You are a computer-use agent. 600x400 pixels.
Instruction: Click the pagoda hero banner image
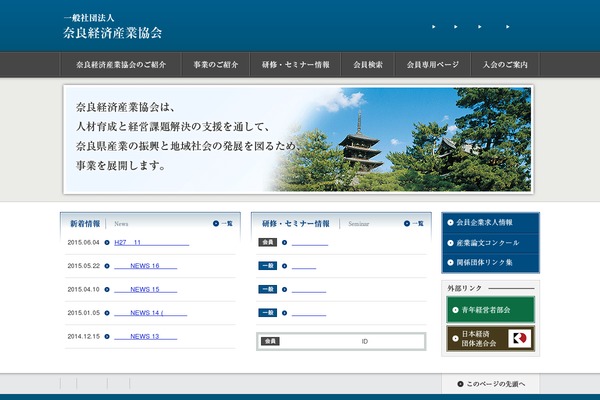298,139
